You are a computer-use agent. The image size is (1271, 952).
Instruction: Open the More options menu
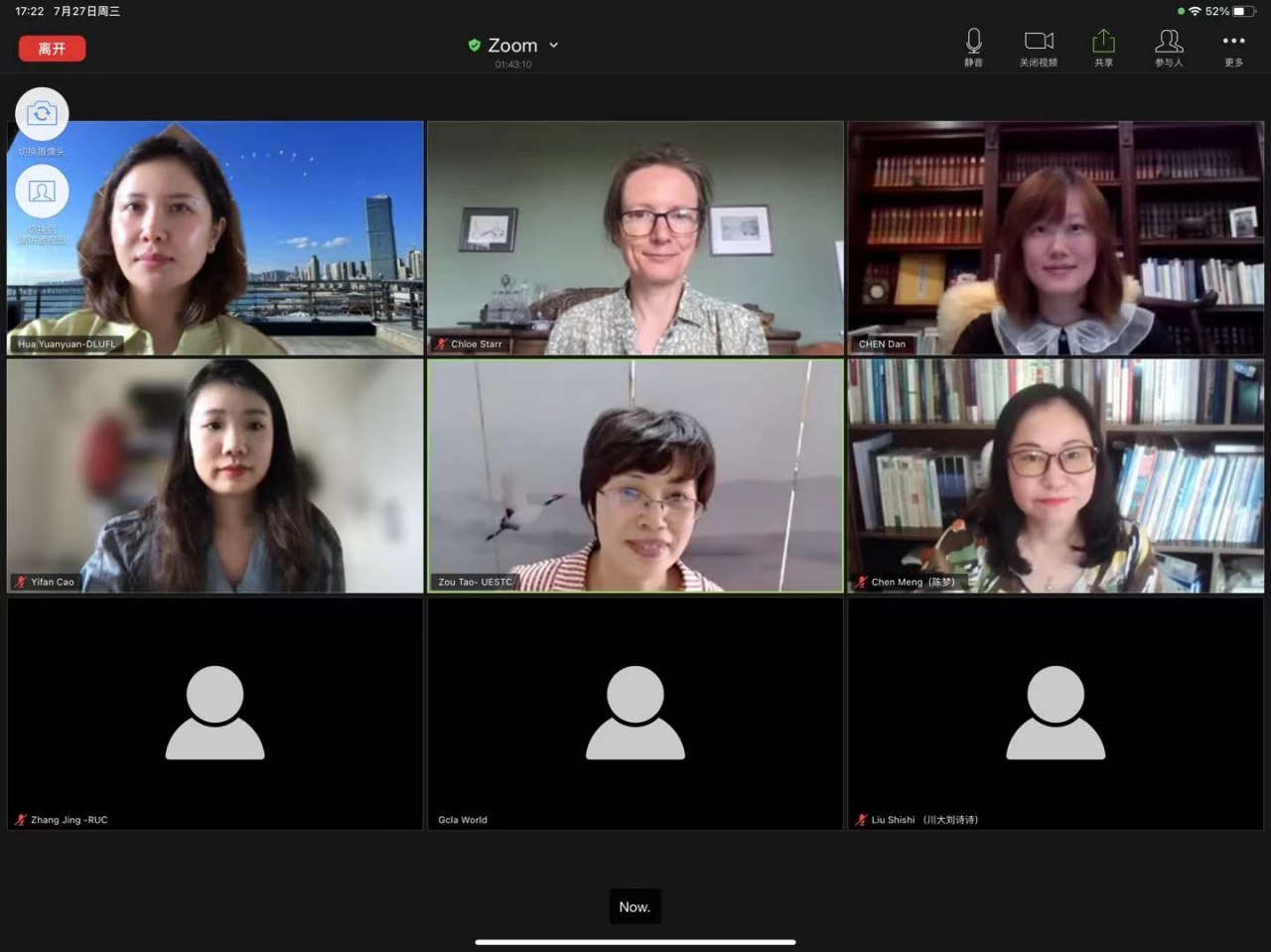pos(1233,46)
